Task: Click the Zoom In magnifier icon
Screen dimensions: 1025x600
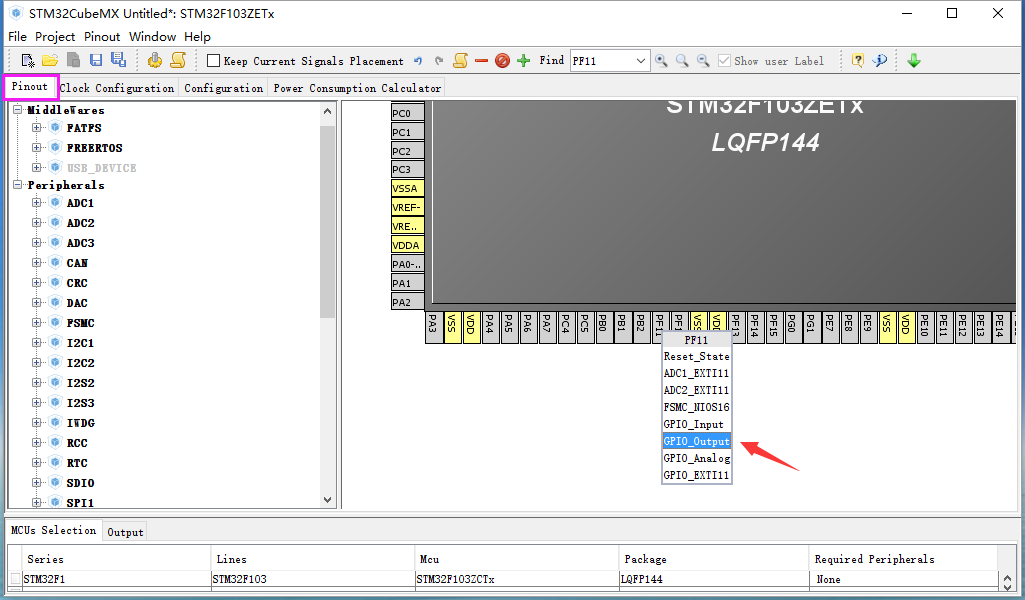Action: pyautogui.click(x=662, y=61)
